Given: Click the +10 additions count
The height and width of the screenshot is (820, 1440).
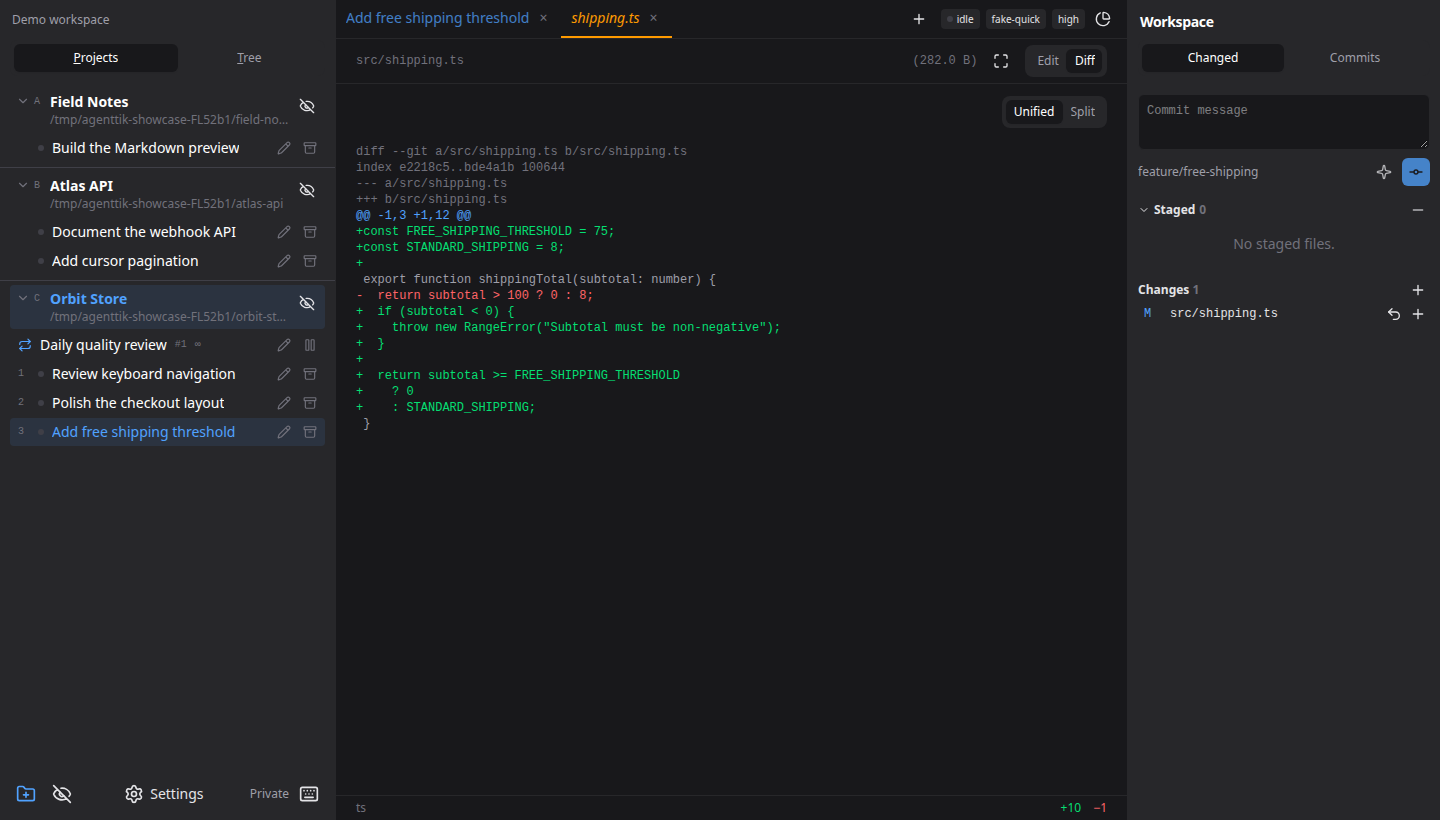Looking at the screenshot, I should tap(1070, 808).
